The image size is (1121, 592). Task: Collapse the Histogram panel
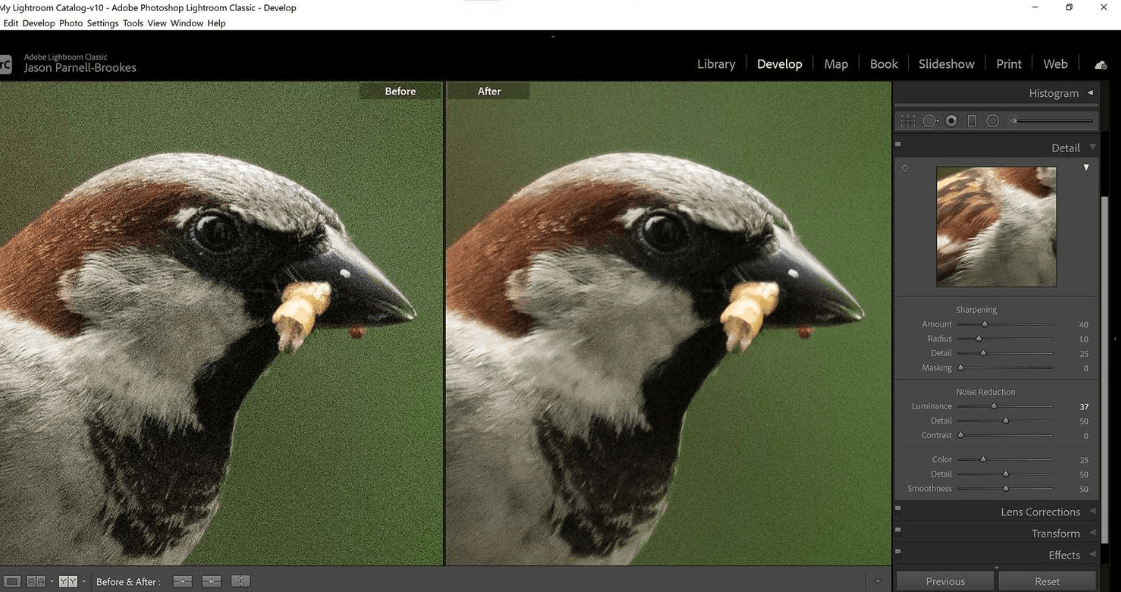[x=1090, y=92]
